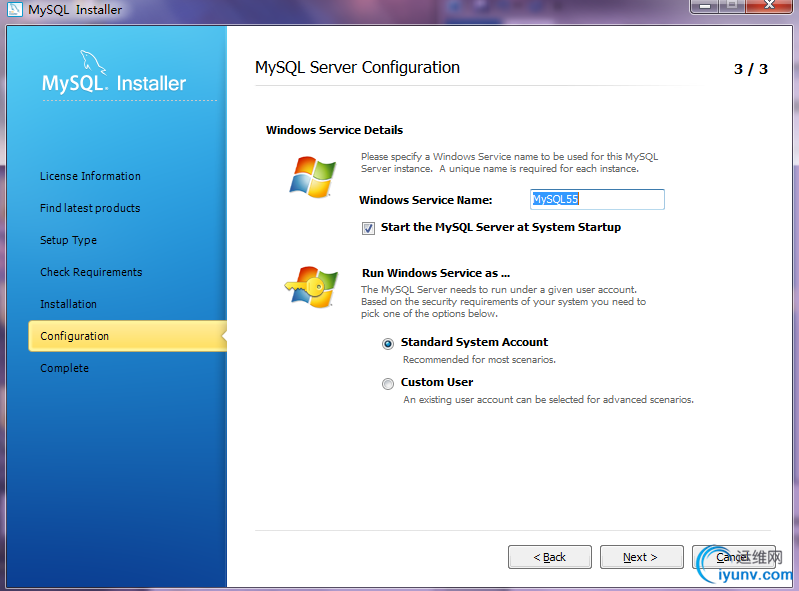The image size is (799, 591).
Task: Open the Check Requirements step
Action: pos(91,272)
